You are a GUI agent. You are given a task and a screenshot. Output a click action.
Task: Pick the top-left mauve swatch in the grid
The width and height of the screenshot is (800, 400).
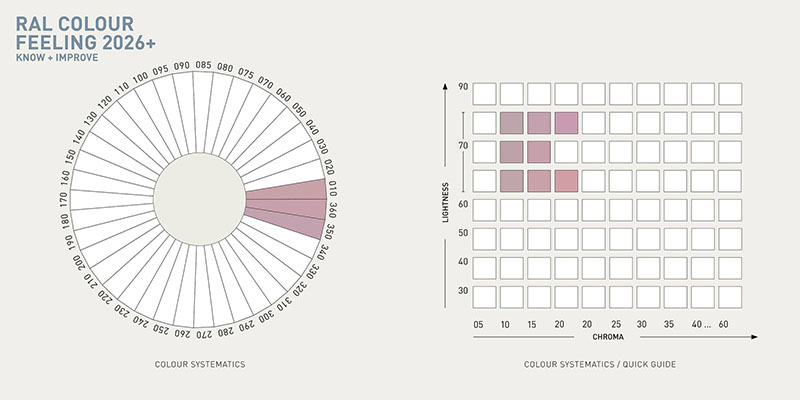[x=512, y=123]
